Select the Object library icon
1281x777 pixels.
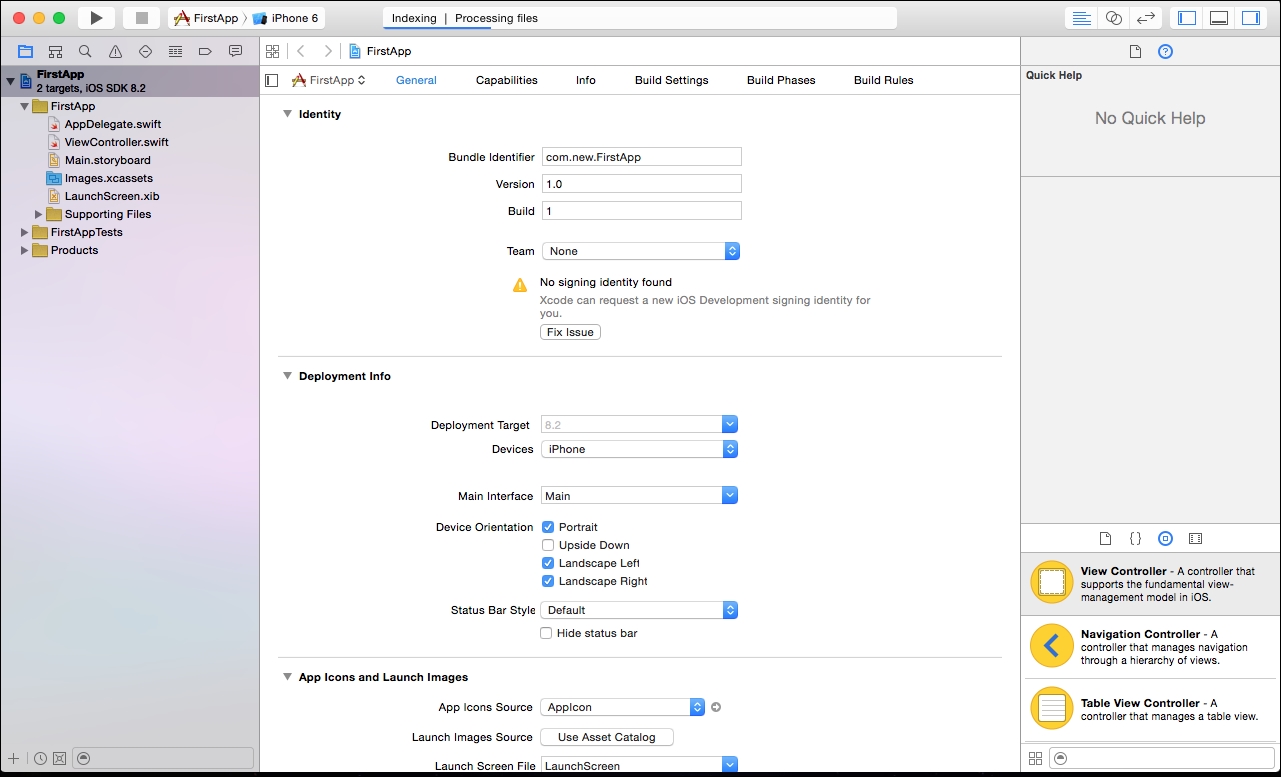1165,538
